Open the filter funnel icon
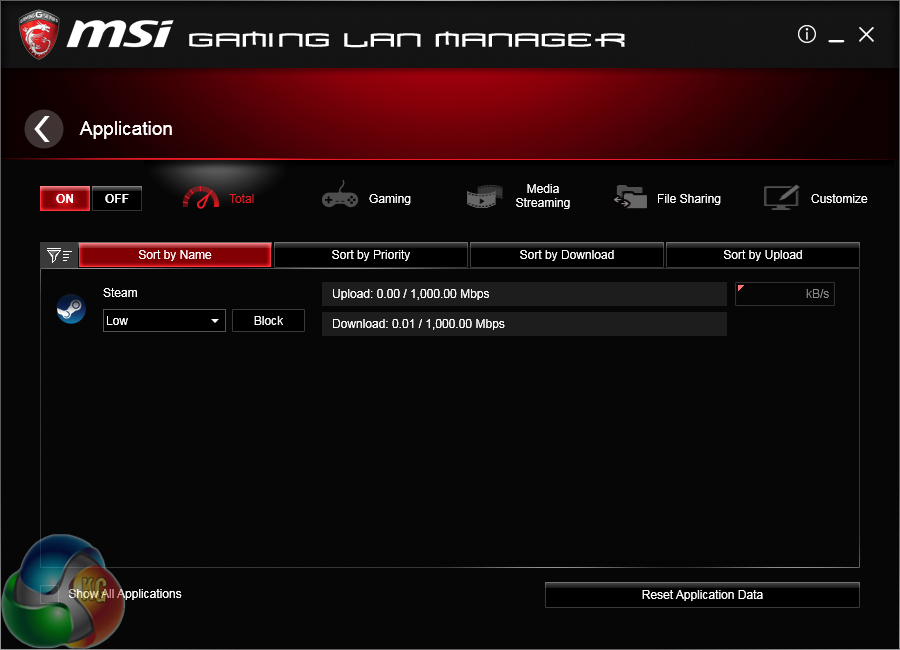This screenshot has width=900, height=650. point(59,255)
